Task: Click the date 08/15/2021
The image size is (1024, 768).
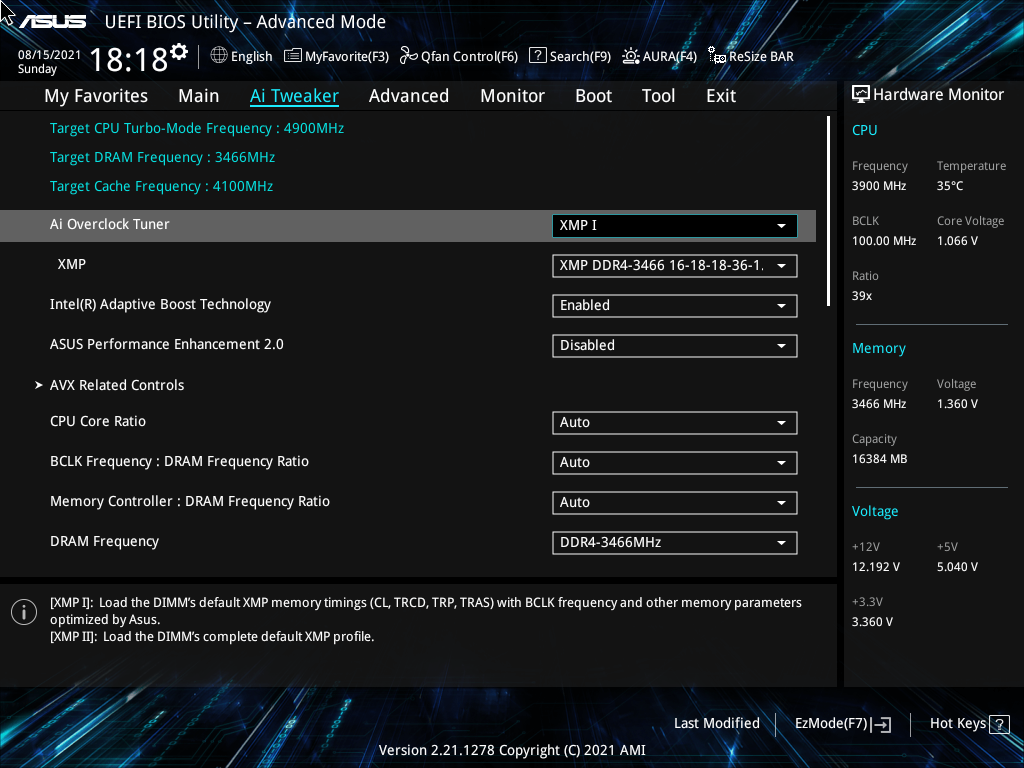Action: (49, 55)
